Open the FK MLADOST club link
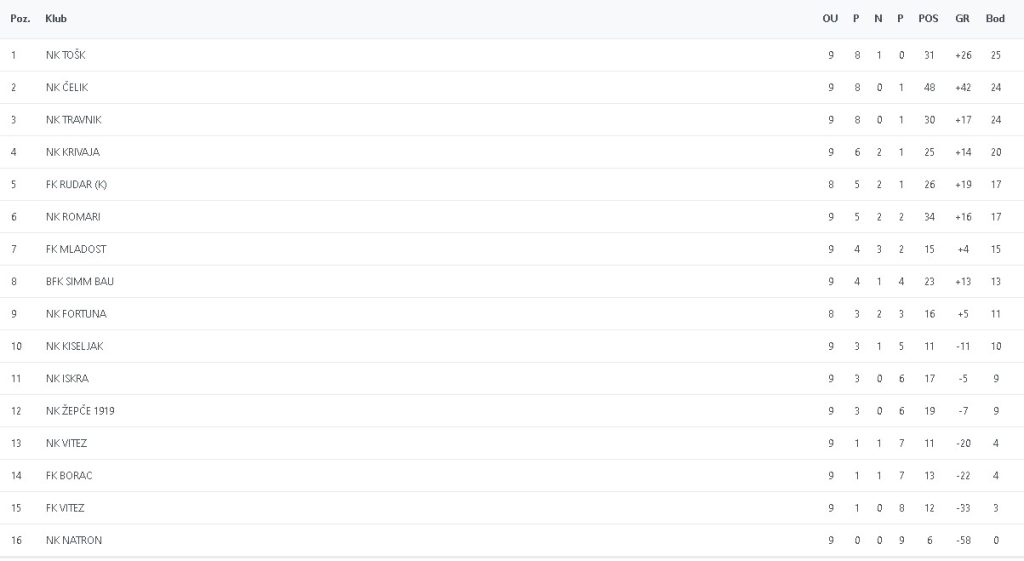 click(x=76, y=249)
